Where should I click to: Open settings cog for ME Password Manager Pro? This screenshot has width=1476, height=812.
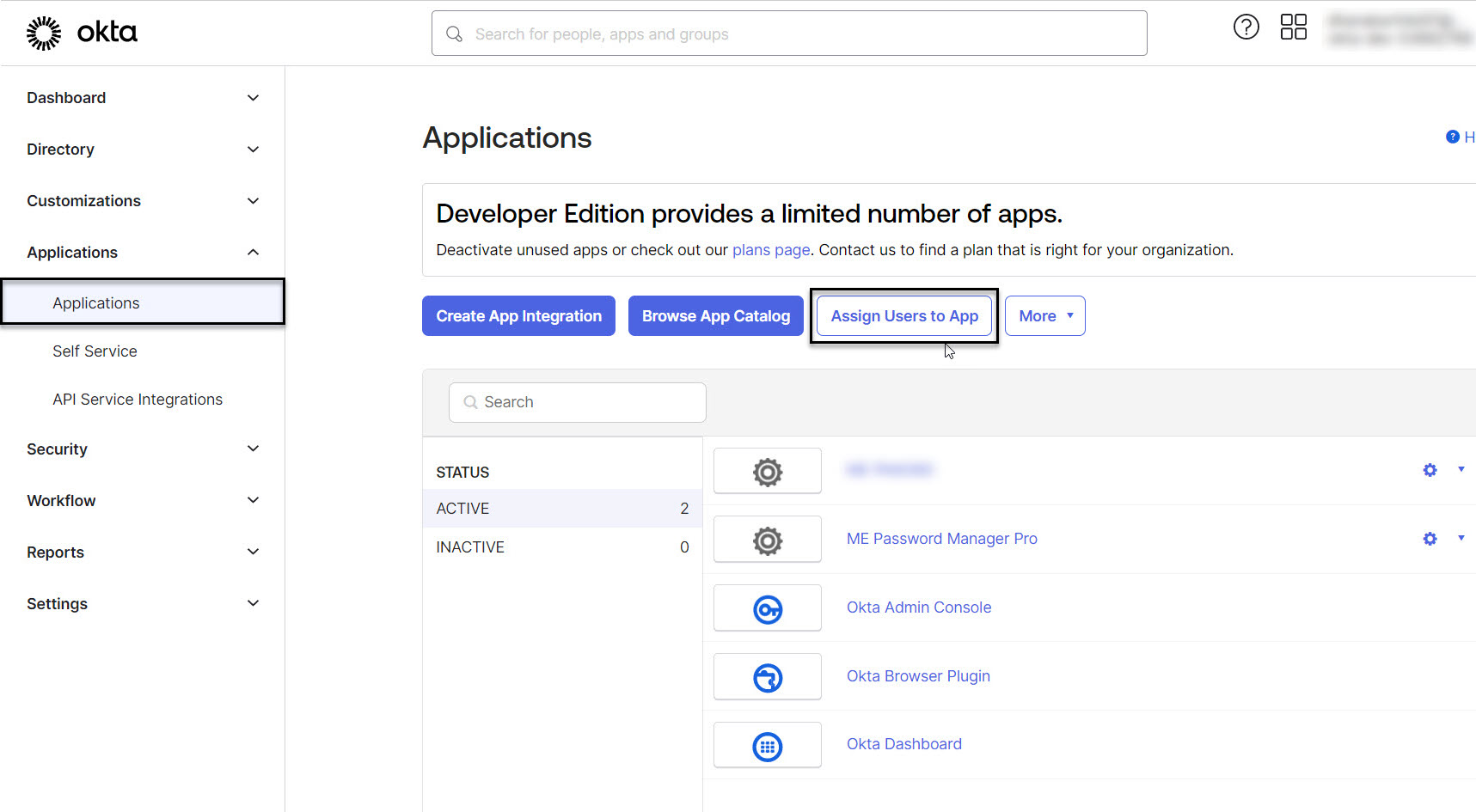[x=1430, y=539]
